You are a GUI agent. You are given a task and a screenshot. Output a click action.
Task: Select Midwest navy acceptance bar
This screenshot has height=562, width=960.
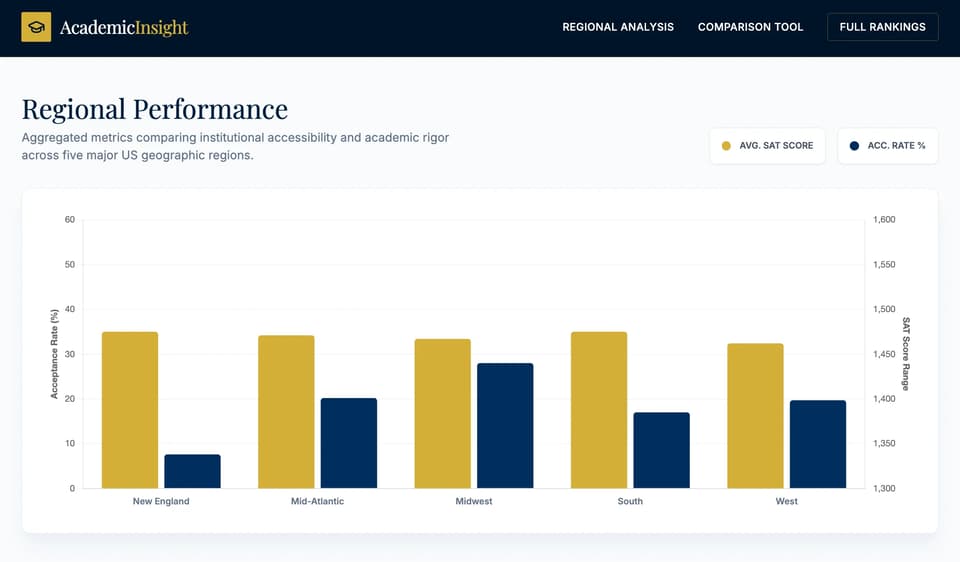pyautogui.click(x=505, y=425)
